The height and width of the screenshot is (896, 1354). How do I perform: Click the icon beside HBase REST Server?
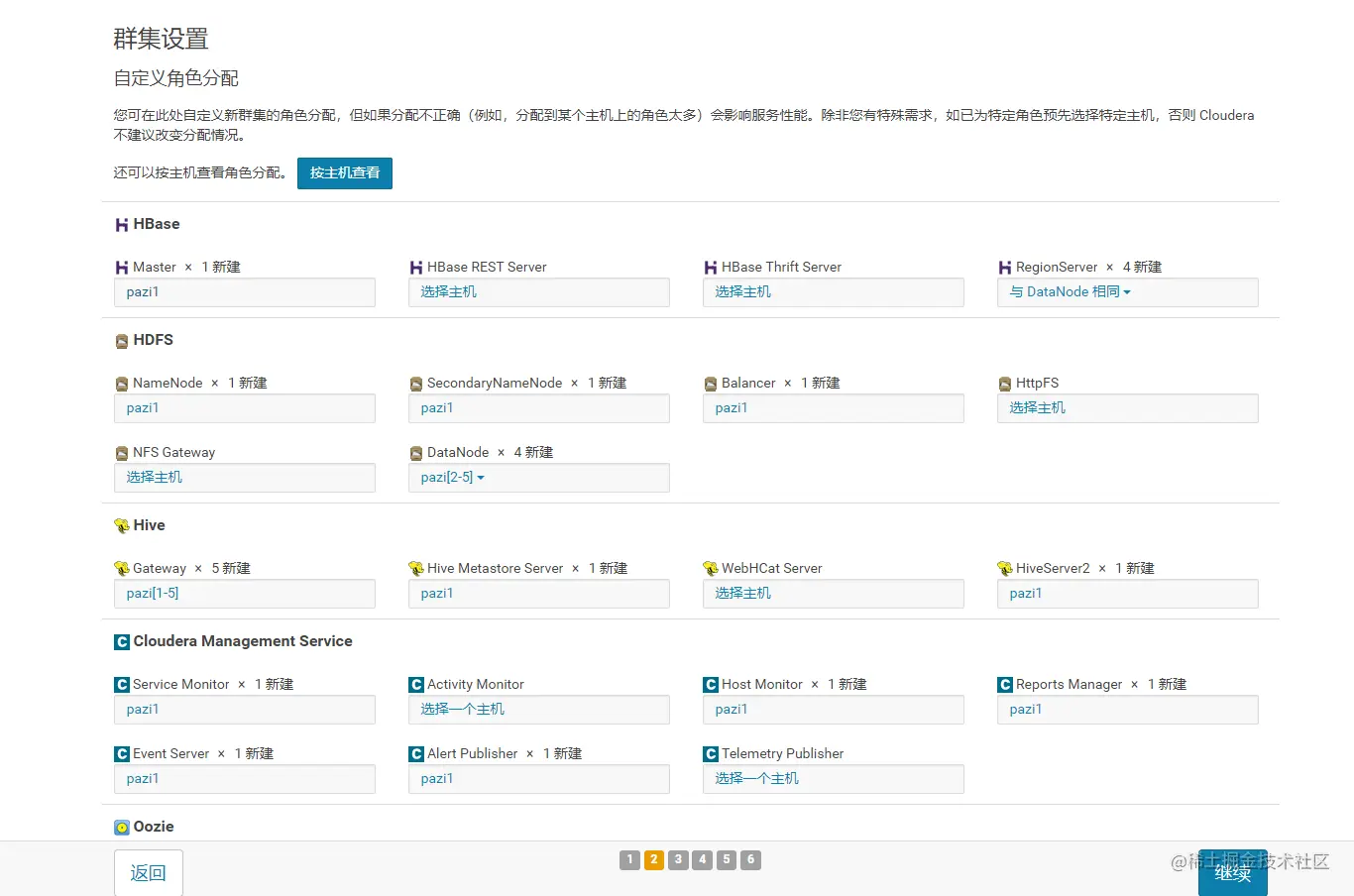click(416, 268)
